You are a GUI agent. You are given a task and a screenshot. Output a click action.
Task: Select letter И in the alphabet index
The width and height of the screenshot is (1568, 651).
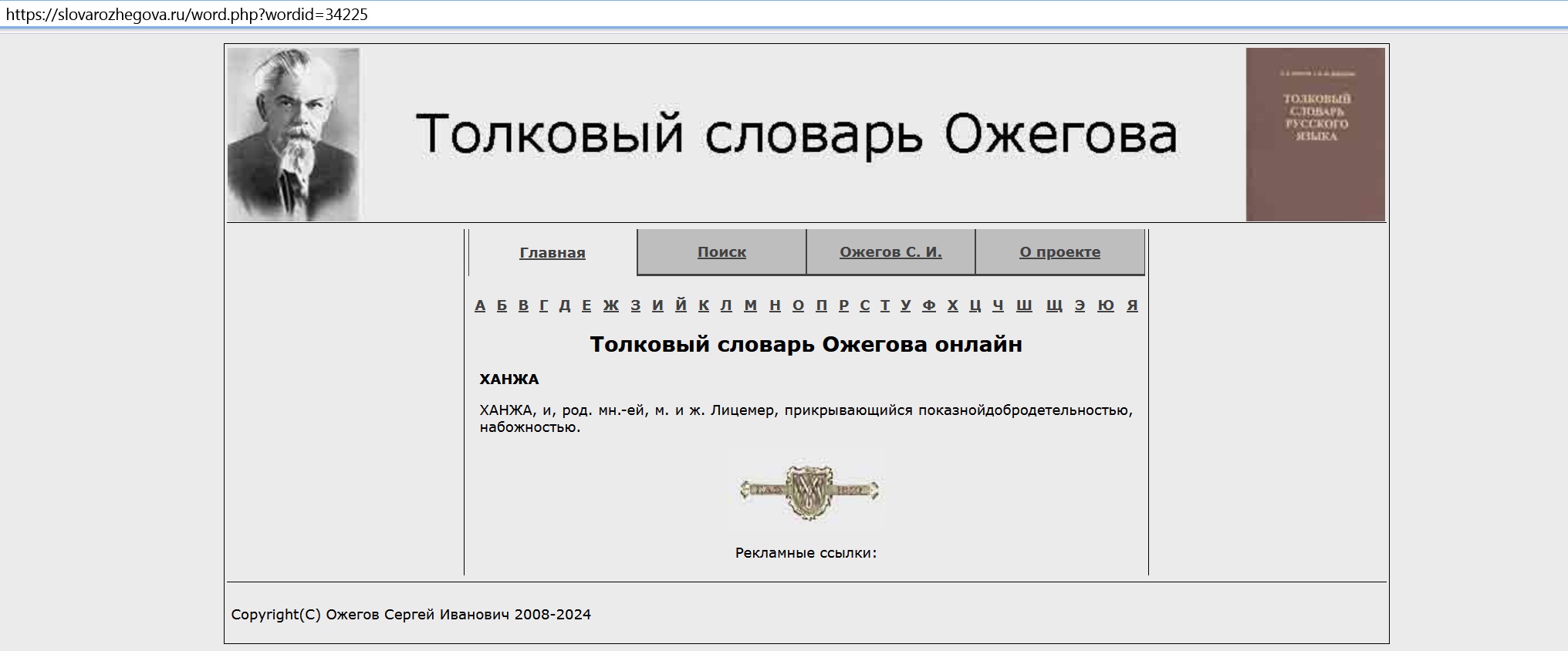tap(657, 305)
